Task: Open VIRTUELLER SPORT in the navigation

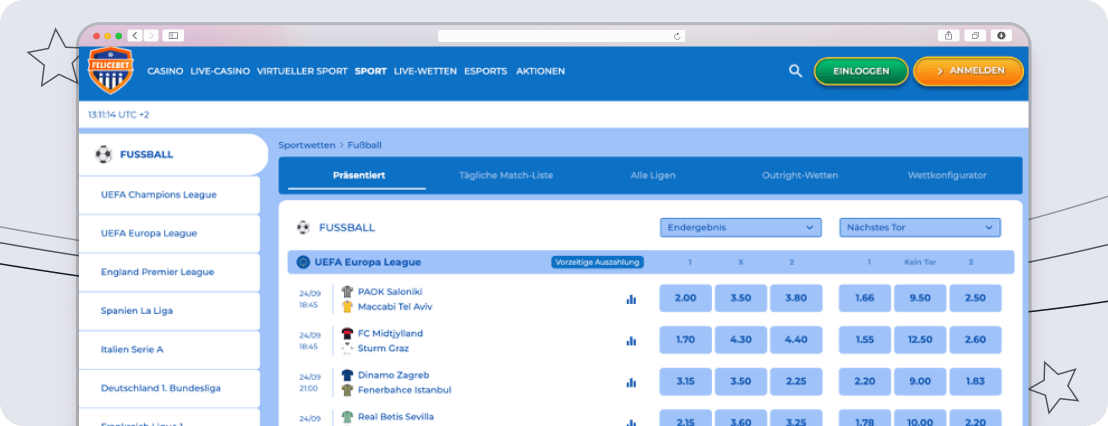Action: pyautogui.click(x=302, y=71)
